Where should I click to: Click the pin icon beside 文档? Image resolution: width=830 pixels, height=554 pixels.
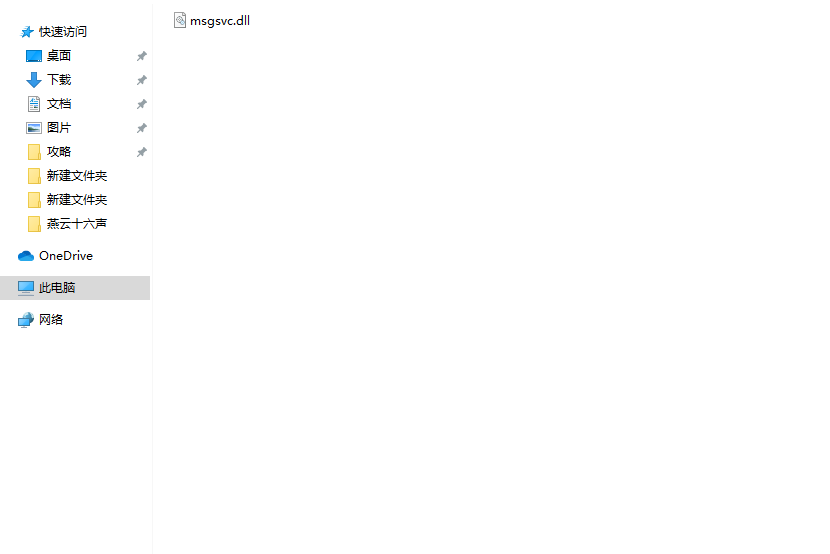pos(141,104)
